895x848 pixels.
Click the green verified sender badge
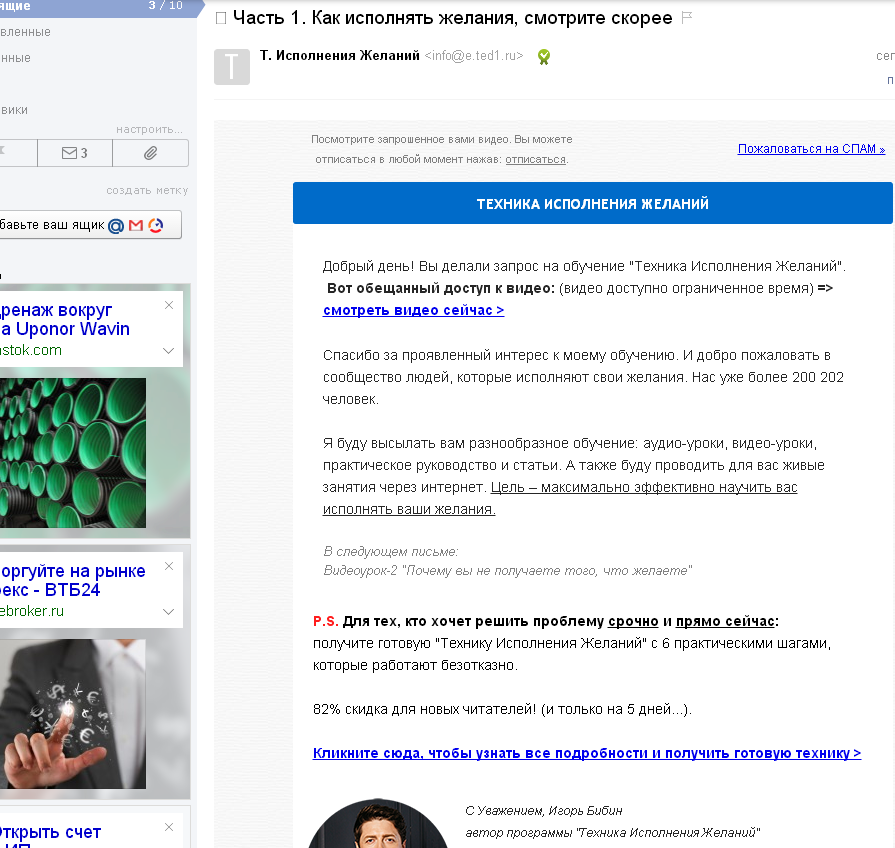(544, 56)
